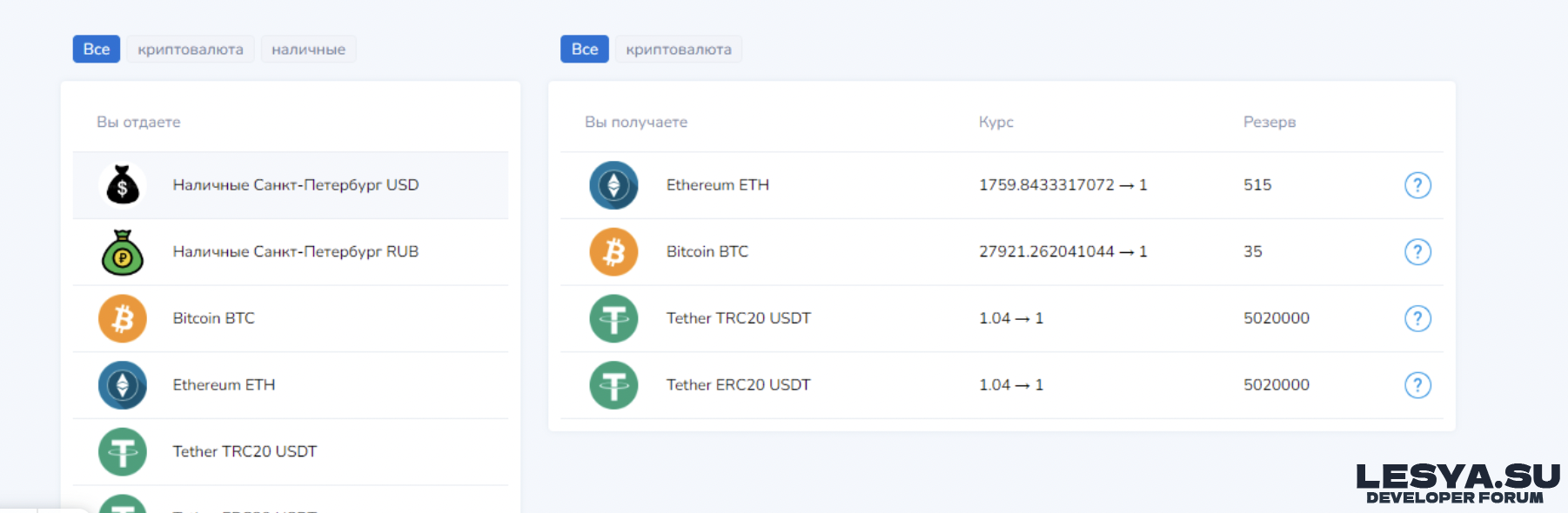Filter receive list by 'криптовалюта'
Viewport: 1568px width, 513px height.
pos(679,50)
